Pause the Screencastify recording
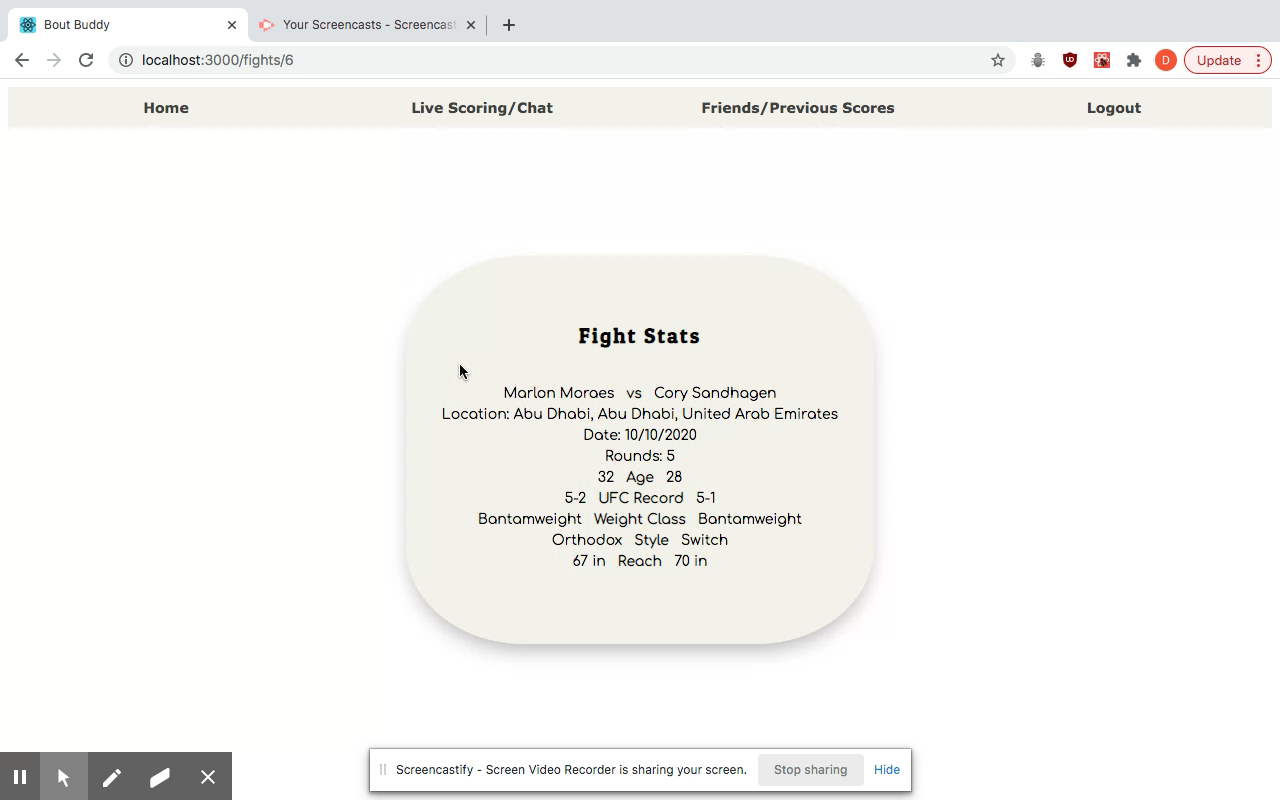The width and height of the screenshot is (1280, 800). pos(20,777)
